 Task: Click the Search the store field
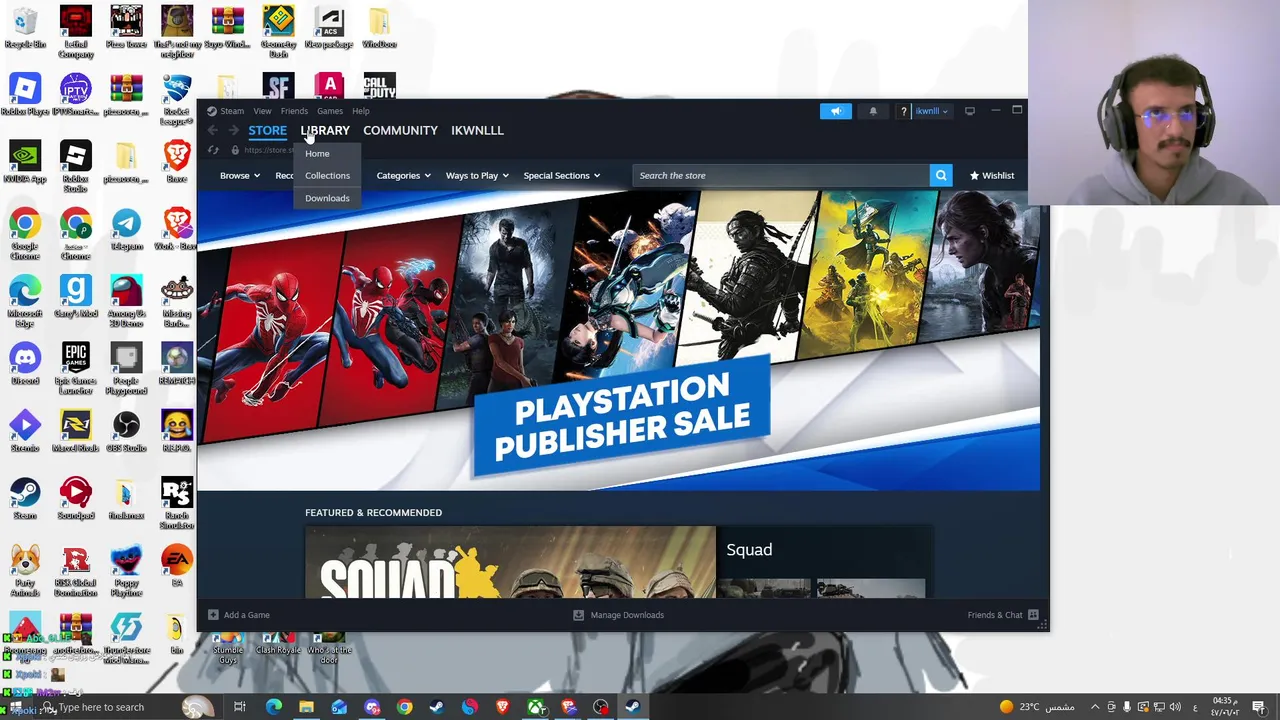pyautogui.click(x=781, y=175)
